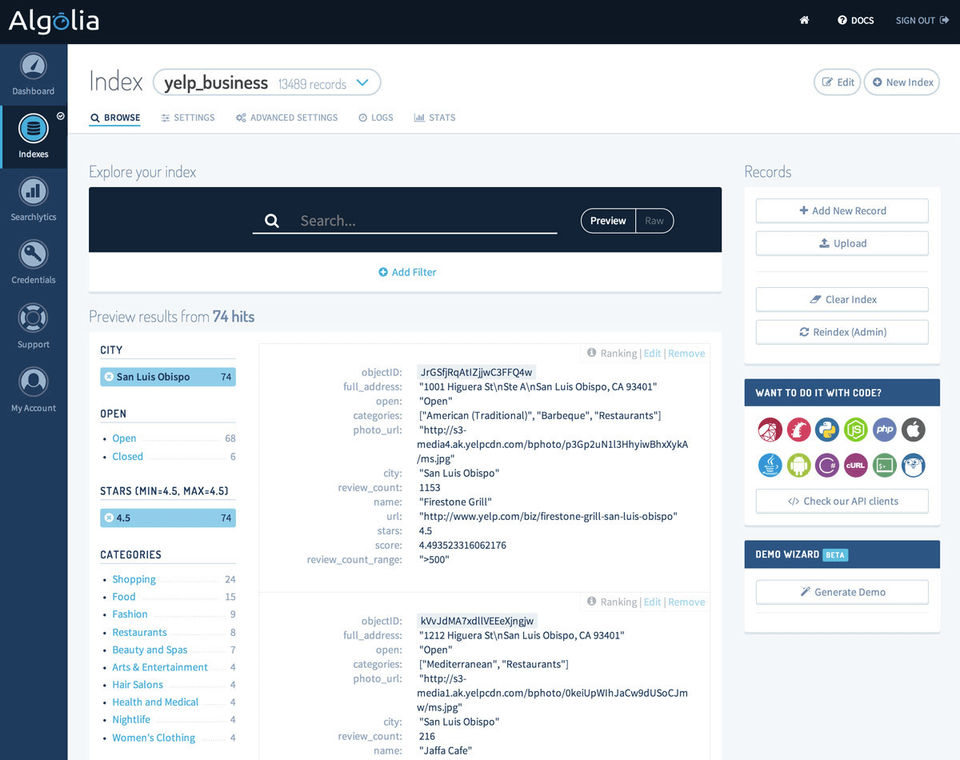Remove the San Luis Obispo city filter
This screenshot has height=760, width=960.
coord(109,377)
